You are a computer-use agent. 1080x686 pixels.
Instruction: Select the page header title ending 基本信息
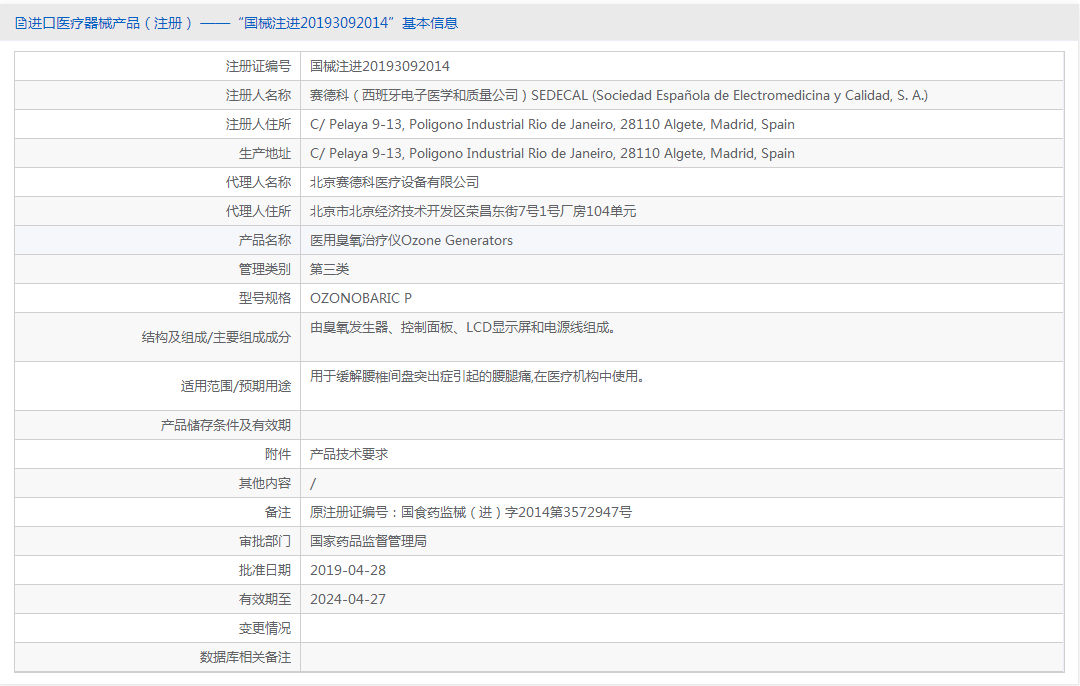[242, 23]
